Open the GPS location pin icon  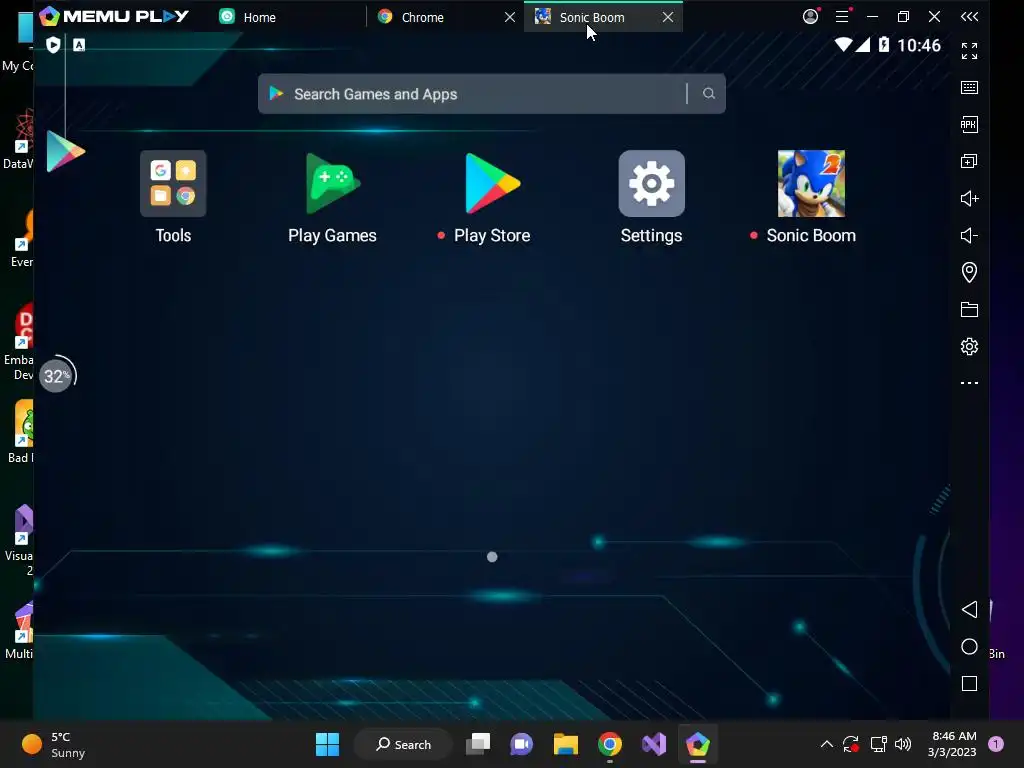[969, 272]
